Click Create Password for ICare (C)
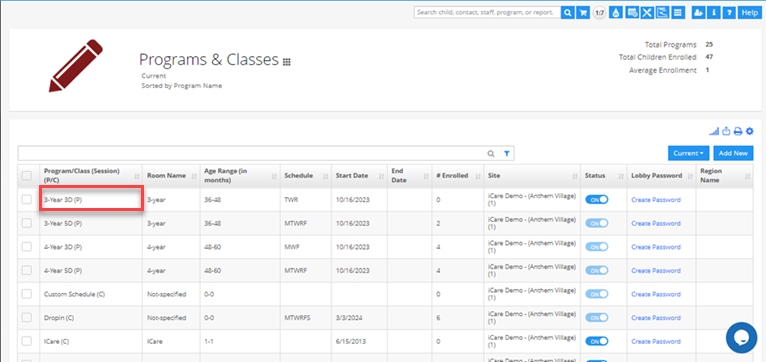The width and height of the screenshot is (766, 362). (x=656, y=341)
